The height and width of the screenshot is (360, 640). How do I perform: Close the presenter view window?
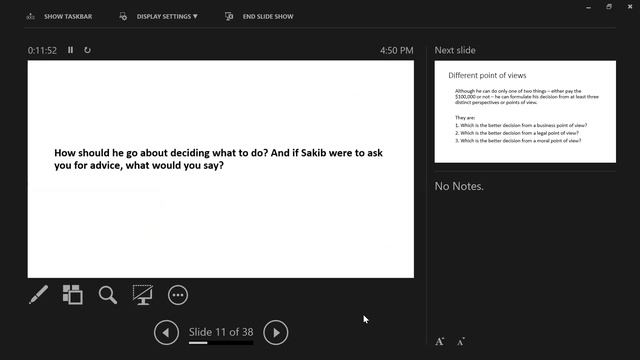pyautogui.click(x=630, y=7)
